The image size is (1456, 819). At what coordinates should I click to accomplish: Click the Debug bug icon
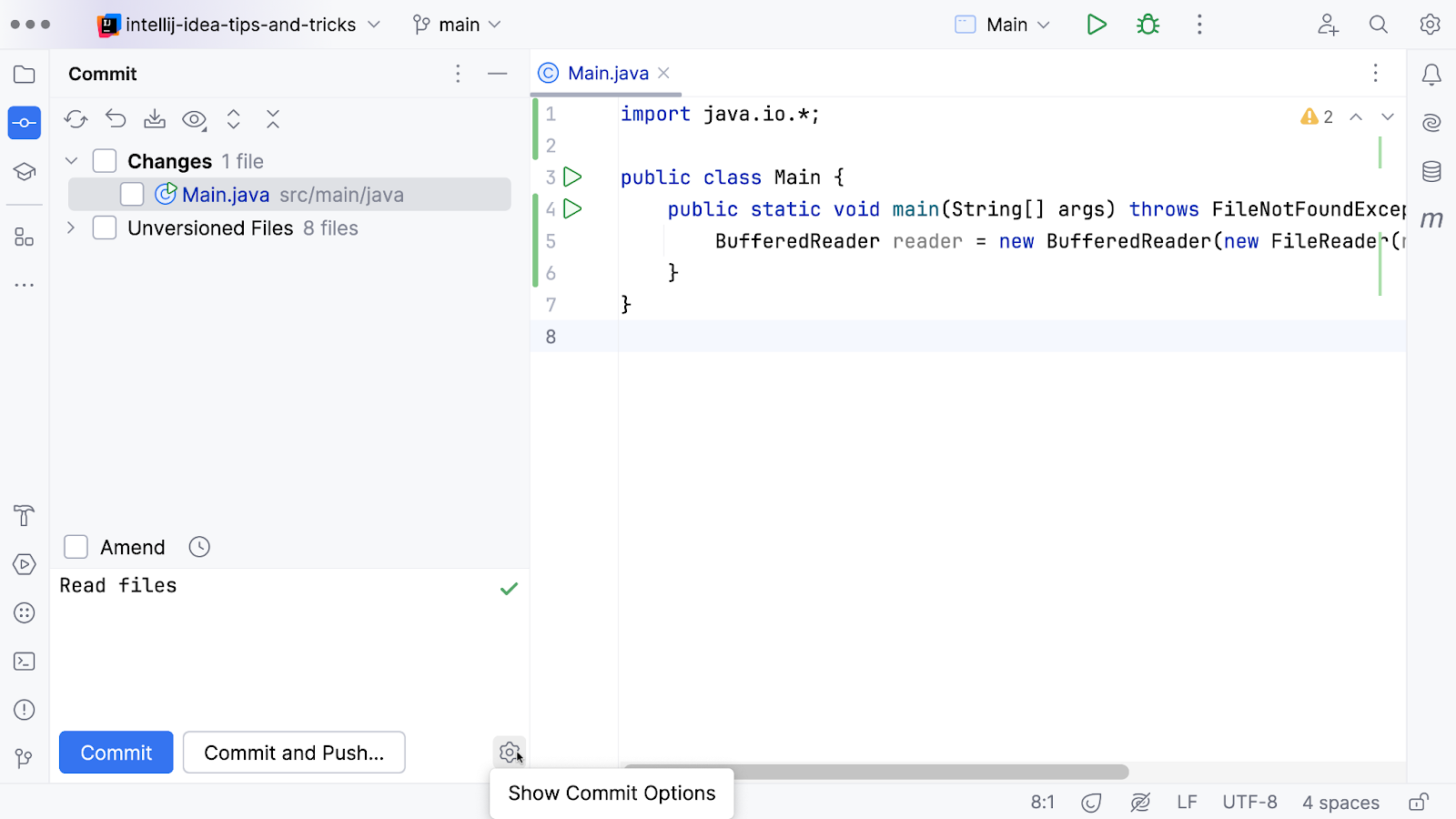(x=1148, y=25)
